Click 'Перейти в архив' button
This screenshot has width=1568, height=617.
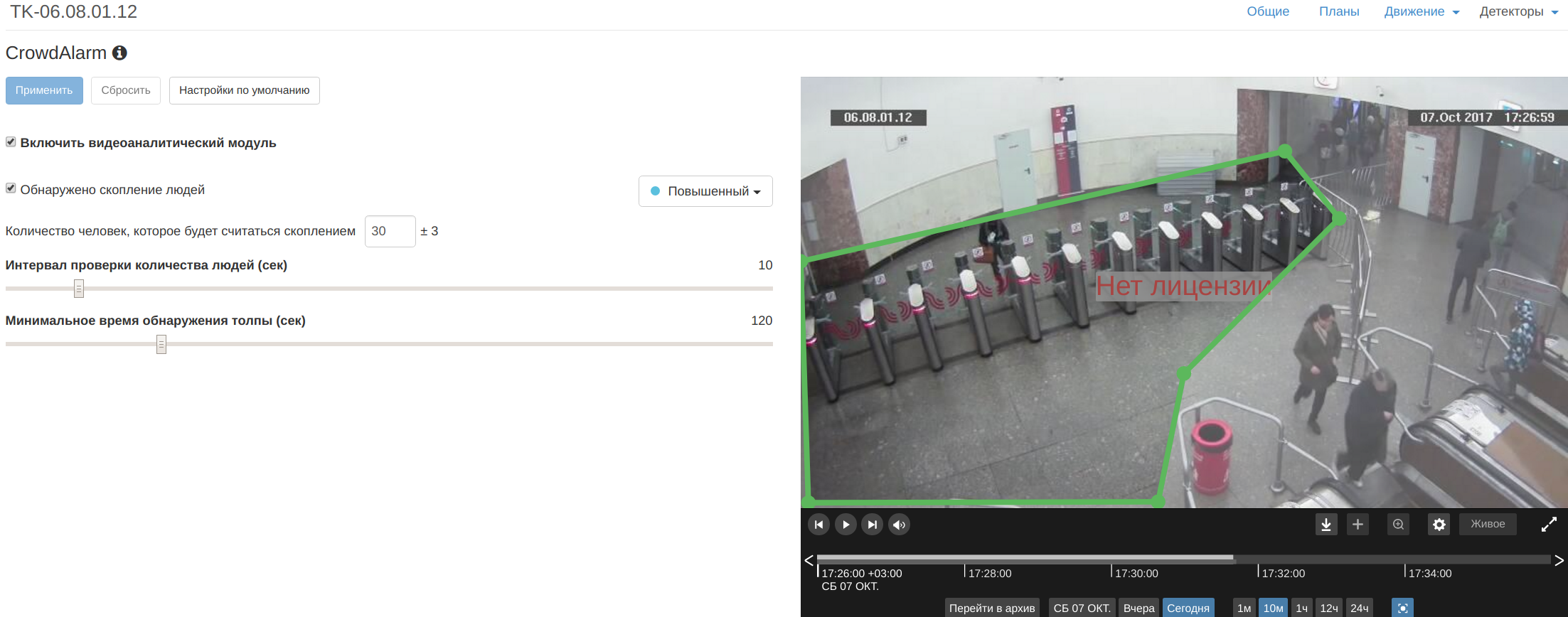(x=992, y=608)
